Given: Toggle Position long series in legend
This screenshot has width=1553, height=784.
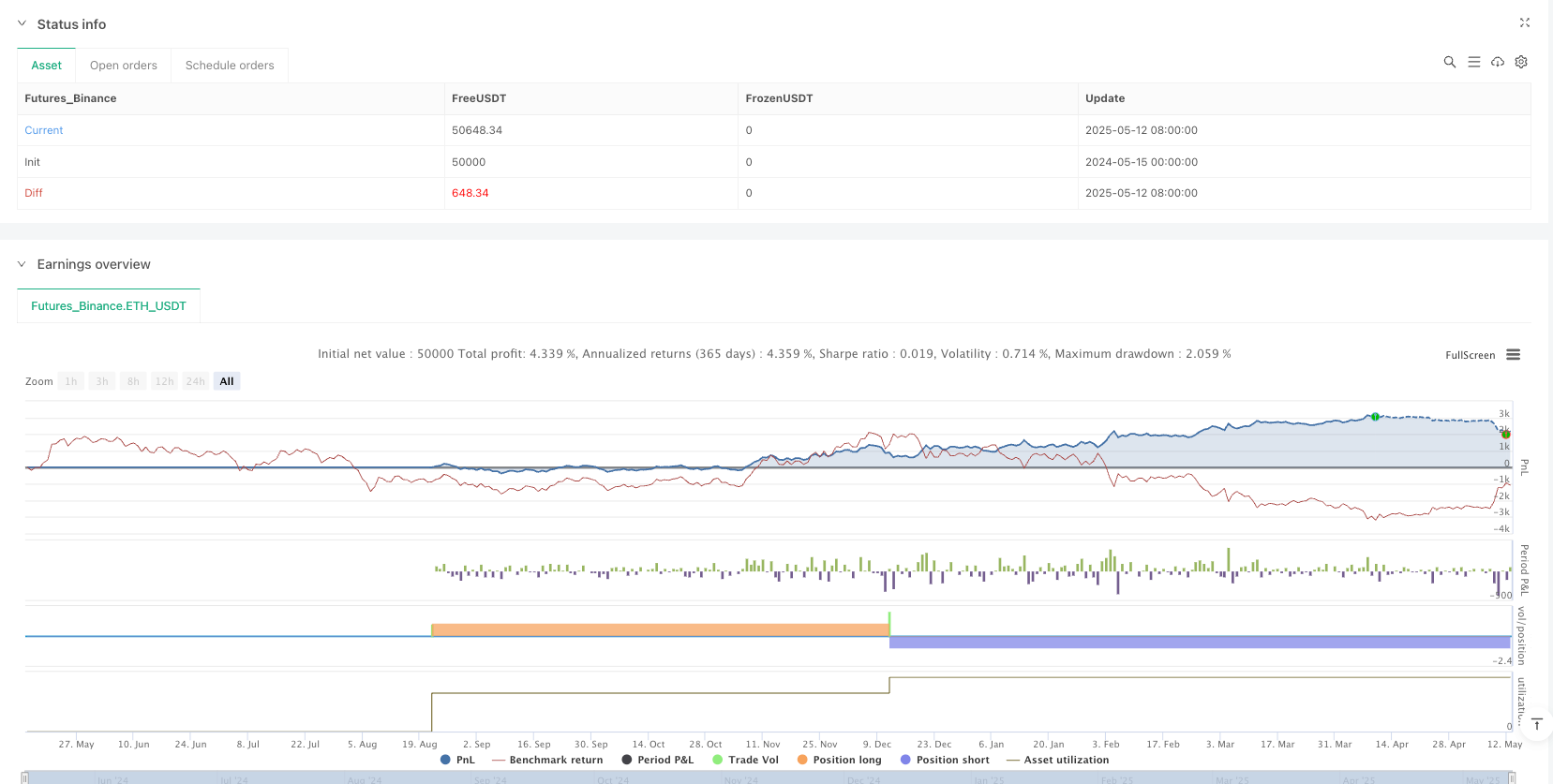Looking at the screenshot, I should coord(840,760).
